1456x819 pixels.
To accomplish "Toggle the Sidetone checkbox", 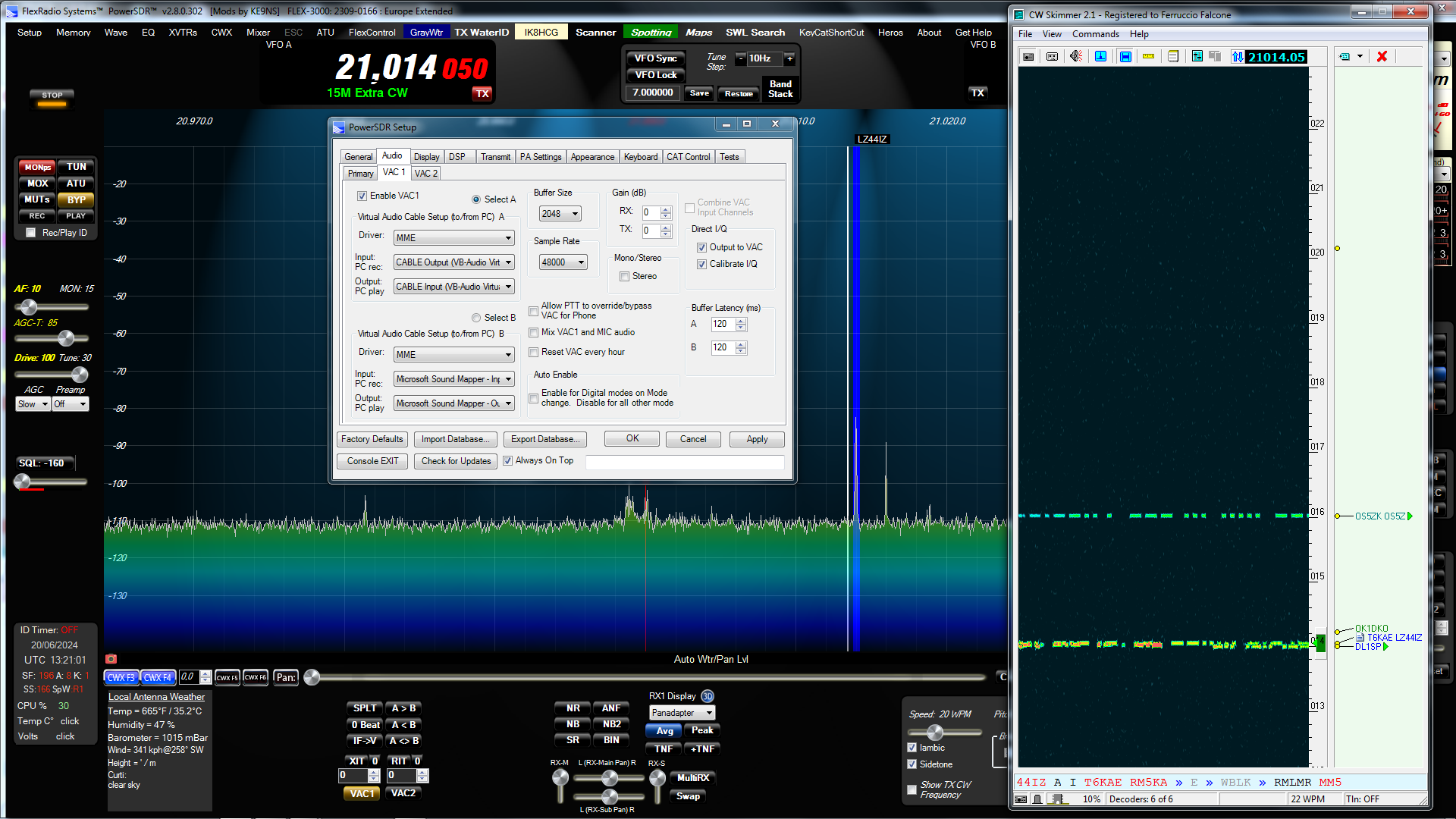I will [912, 764].
